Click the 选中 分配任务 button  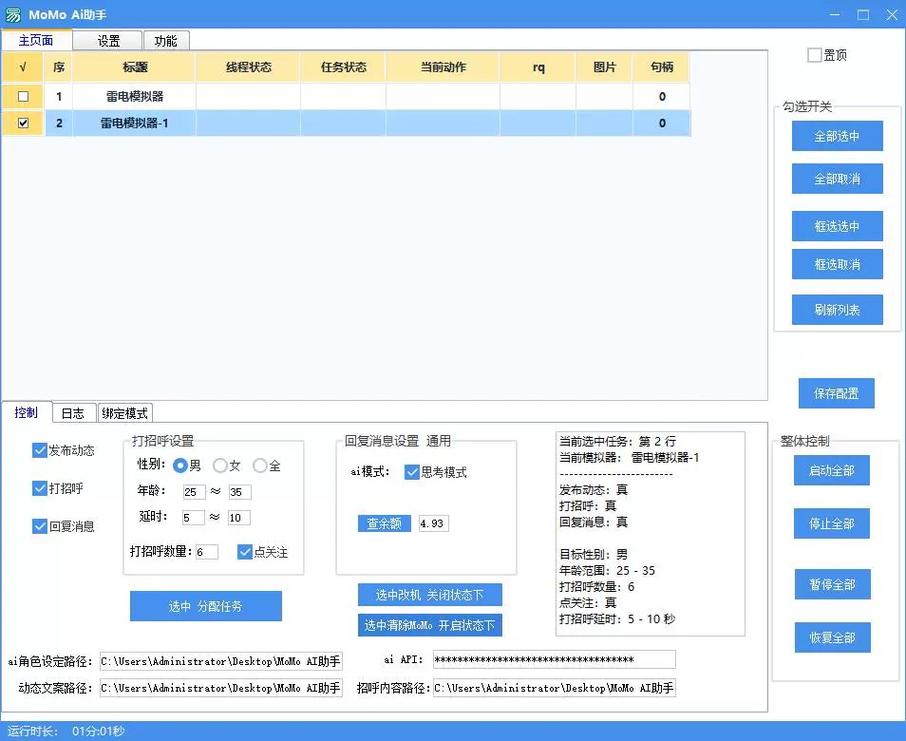pos(206,606)
